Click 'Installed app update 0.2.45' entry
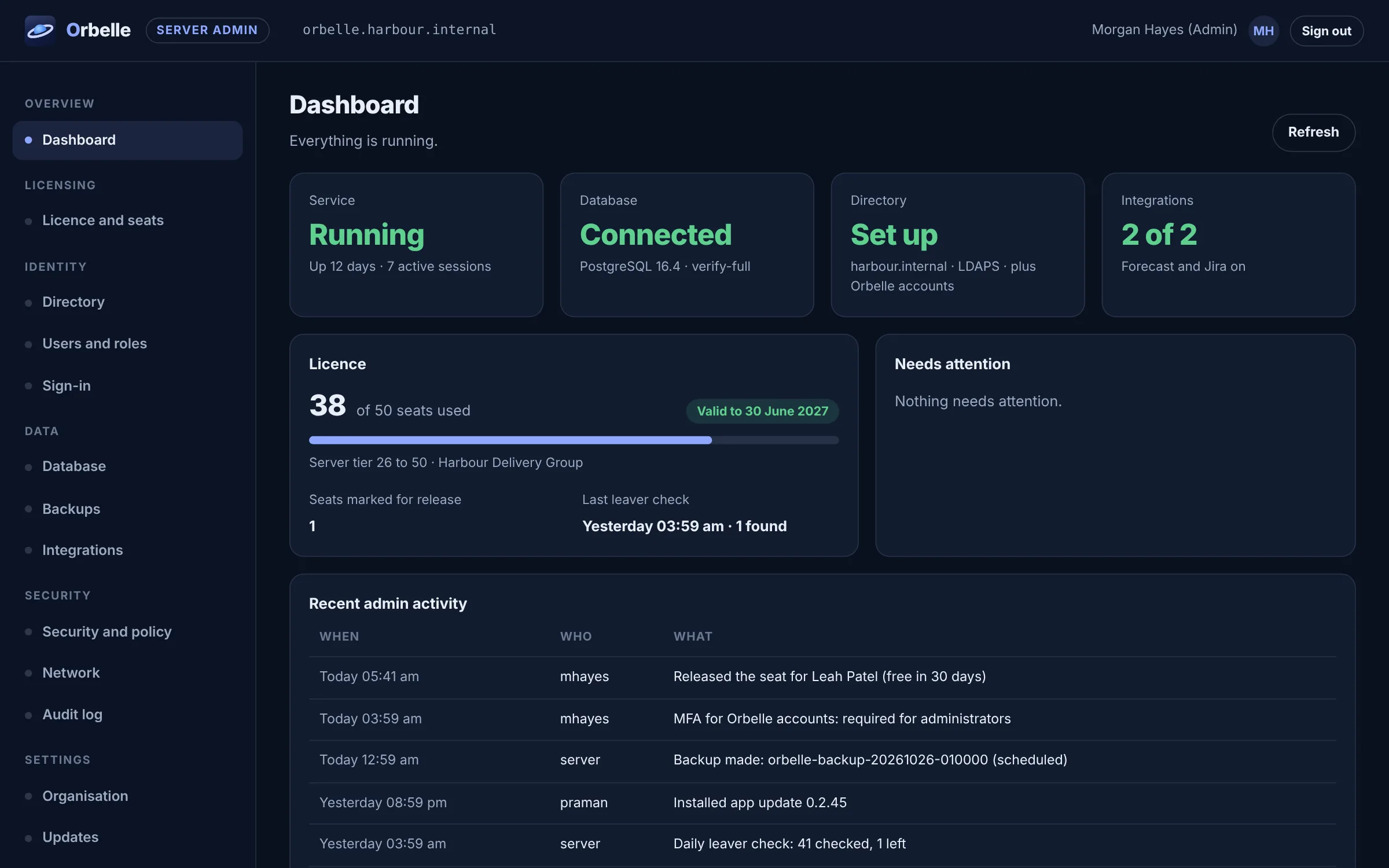This screenshot has height=868, width=1389. click(760, 803)
